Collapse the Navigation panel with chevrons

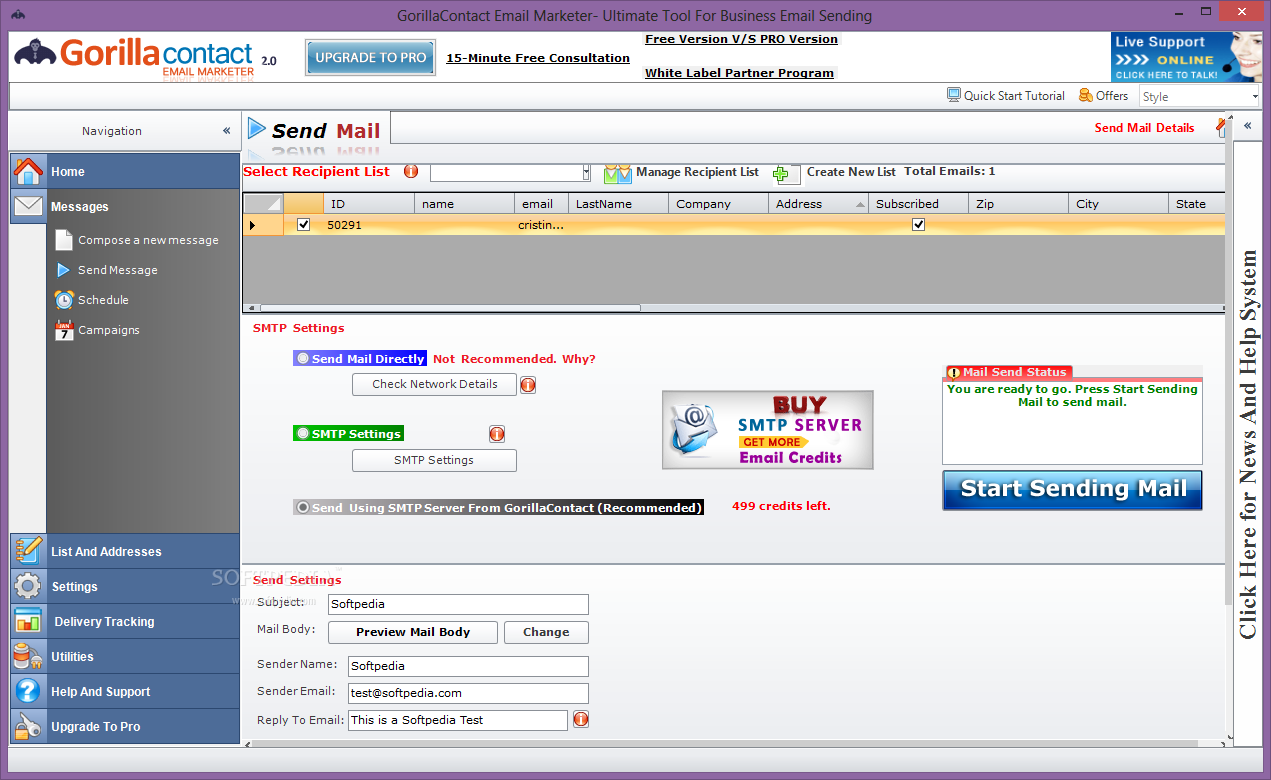[x=227, y=131]
